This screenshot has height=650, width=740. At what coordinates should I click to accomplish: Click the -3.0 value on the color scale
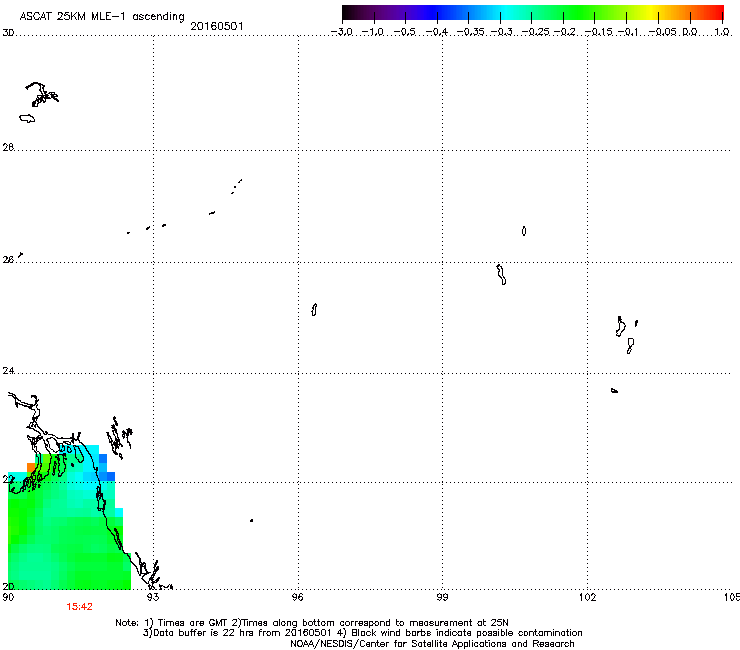point(342,32)
